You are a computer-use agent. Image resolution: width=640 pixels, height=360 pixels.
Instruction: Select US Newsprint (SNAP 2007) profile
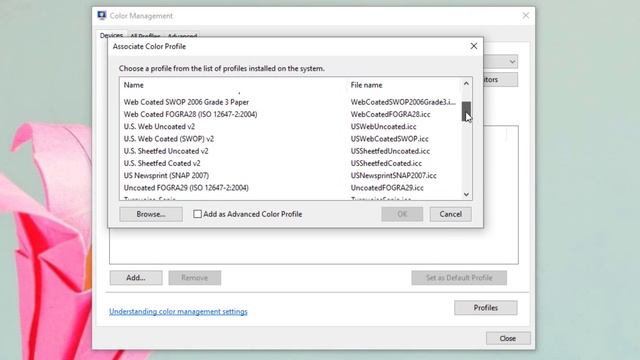pos(166,176)
